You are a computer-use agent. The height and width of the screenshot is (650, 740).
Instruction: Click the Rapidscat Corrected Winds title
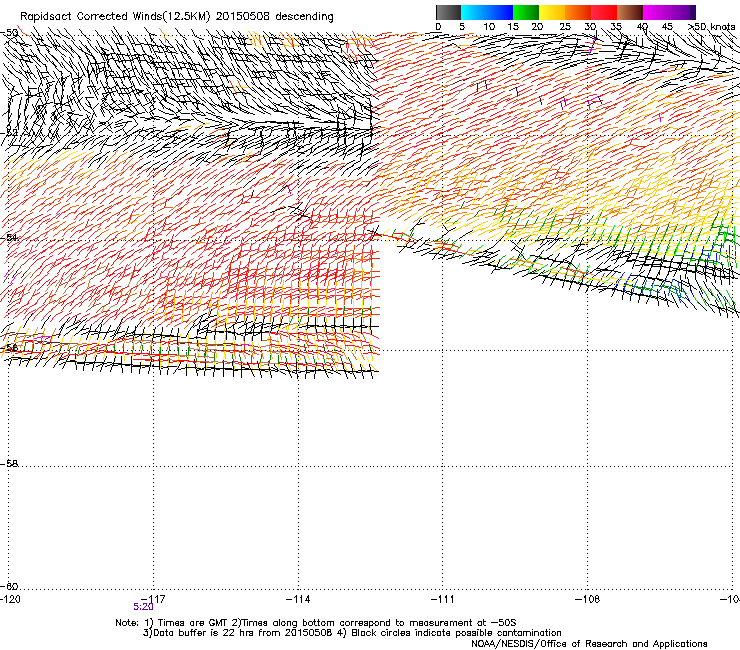[177, 17]
